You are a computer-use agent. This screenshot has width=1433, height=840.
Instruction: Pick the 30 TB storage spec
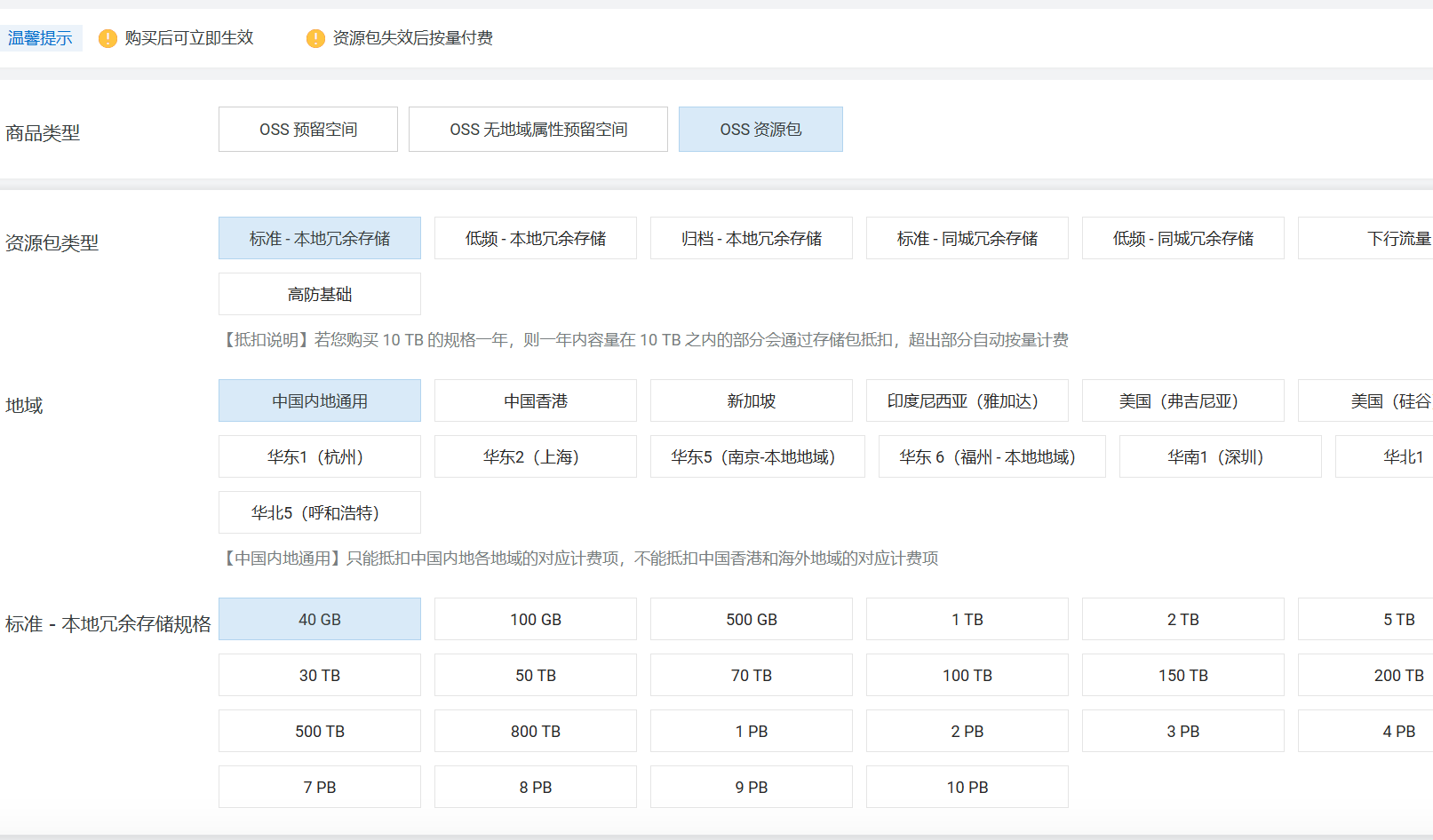click(320, 675)
